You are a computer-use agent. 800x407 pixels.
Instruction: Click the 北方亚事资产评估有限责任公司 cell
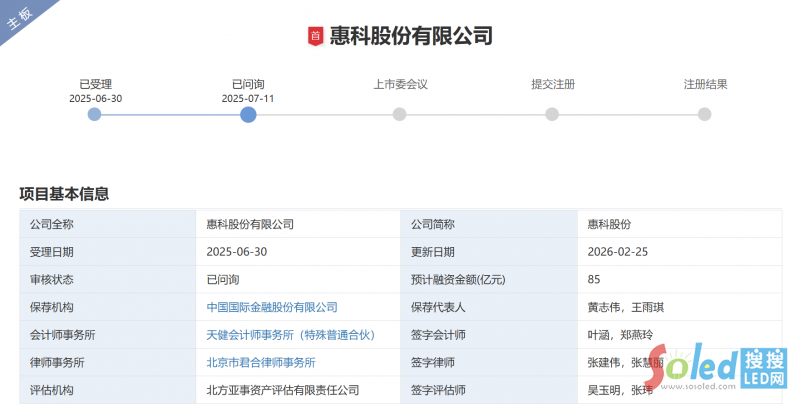[282, 390]
